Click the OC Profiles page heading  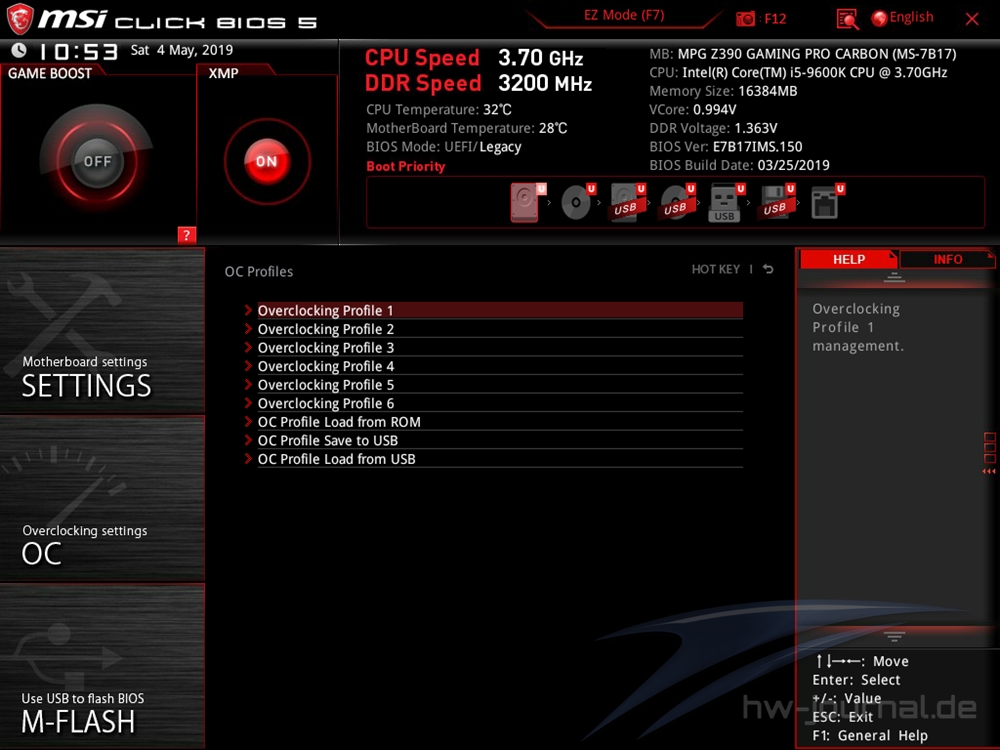(x=259, y=272)
